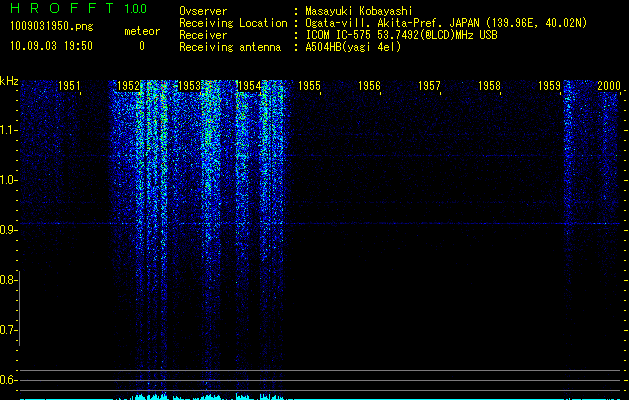Click the 1951 time marker
The width and height of the screenshot is (629, 400).
pyautogui.click(x=69, y=86)
